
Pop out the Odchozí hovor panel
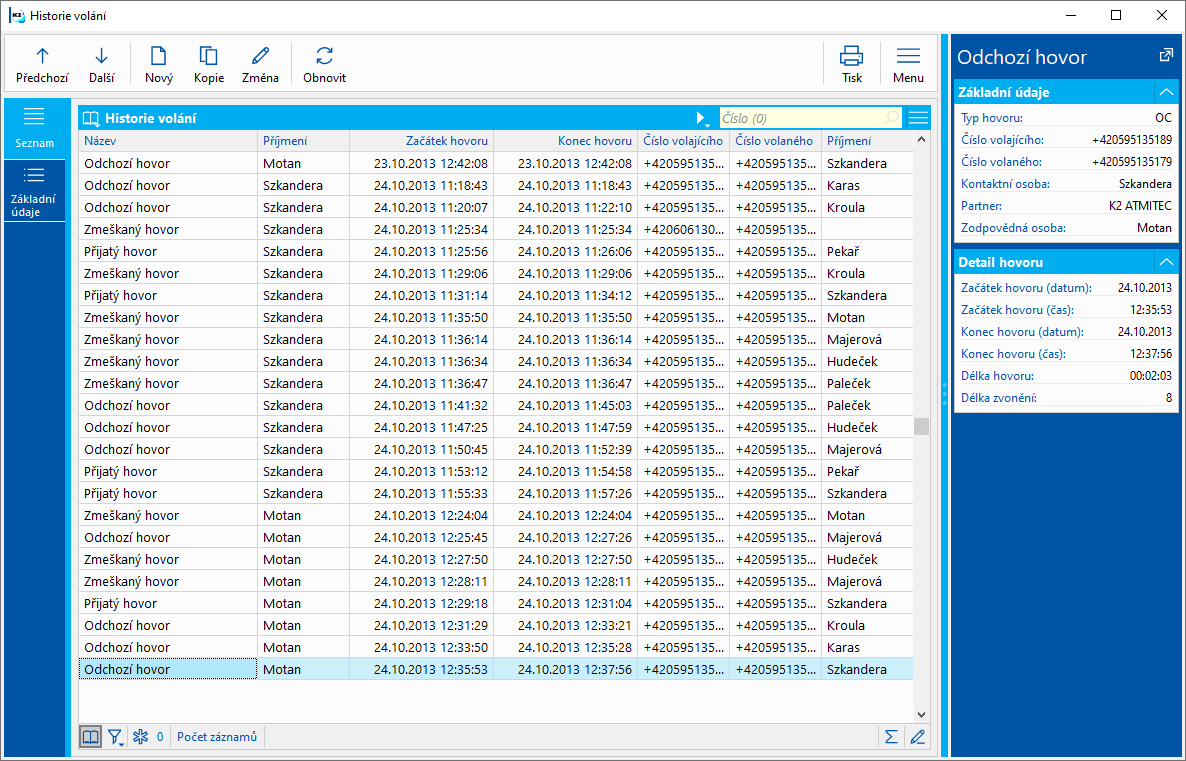click(1166, 56)
